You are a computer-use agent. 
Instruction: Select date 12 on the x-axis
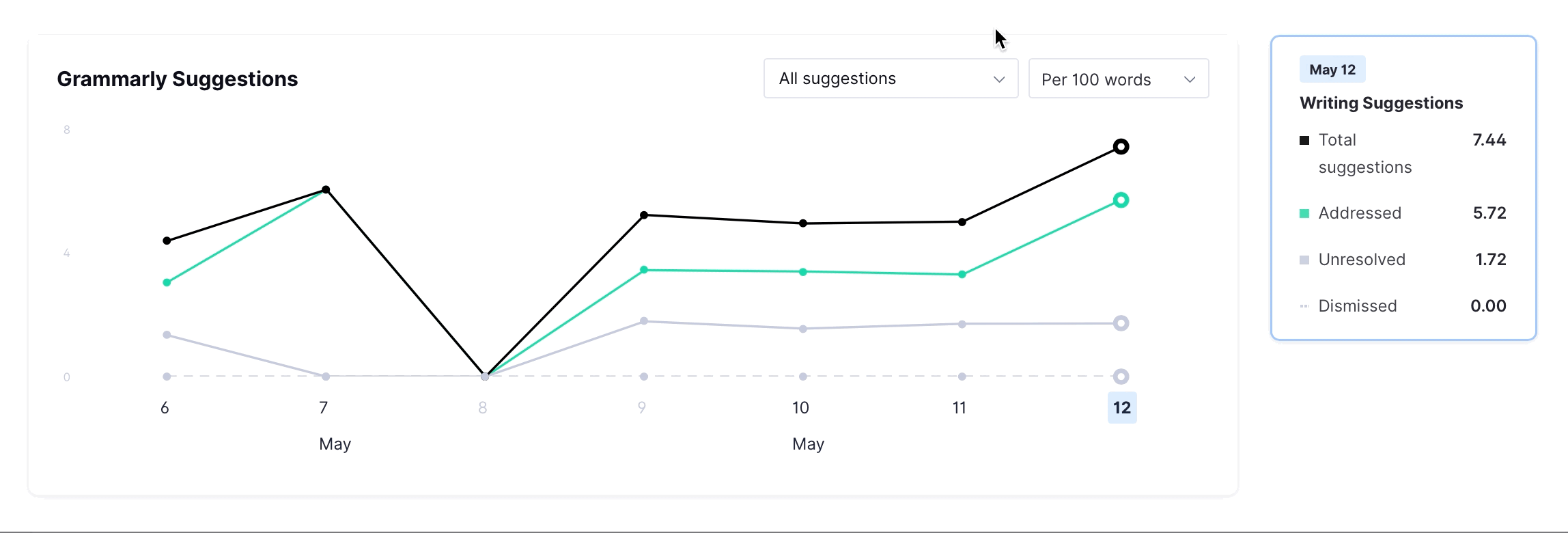click(1121, 408)
